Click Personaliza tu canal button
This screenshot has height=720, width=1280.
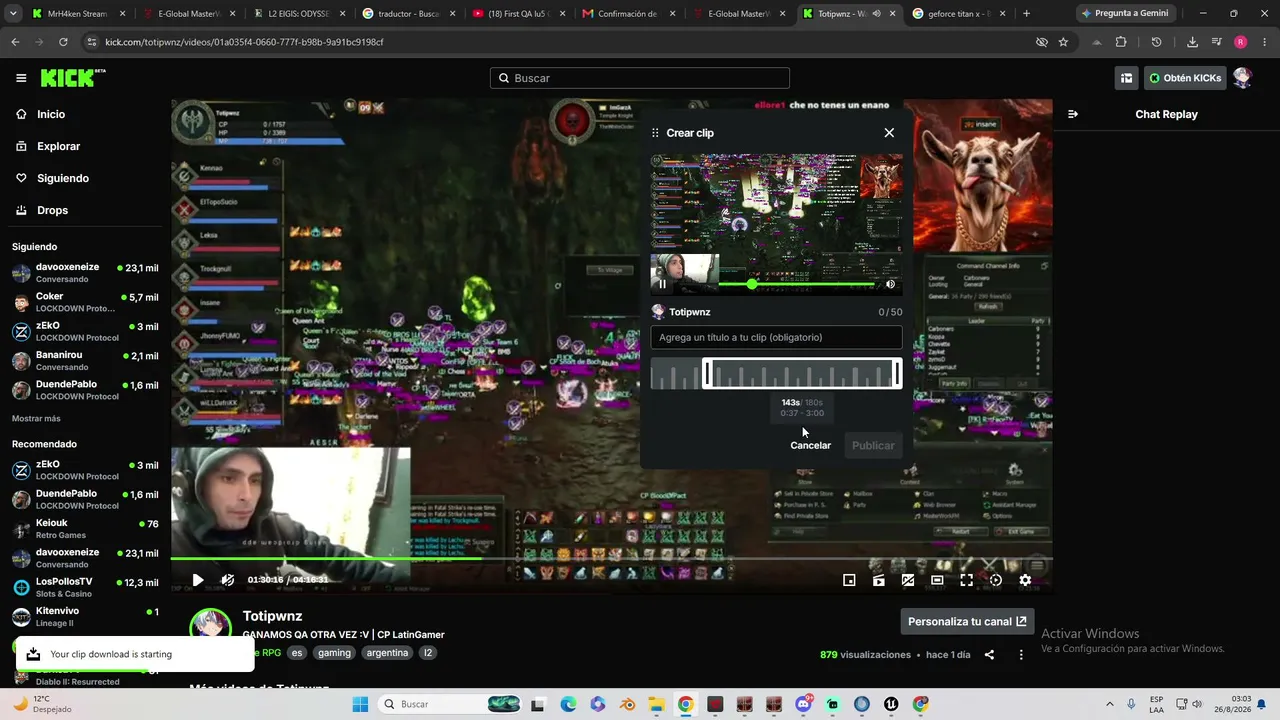pyautogui.click(x=967, y=621)
